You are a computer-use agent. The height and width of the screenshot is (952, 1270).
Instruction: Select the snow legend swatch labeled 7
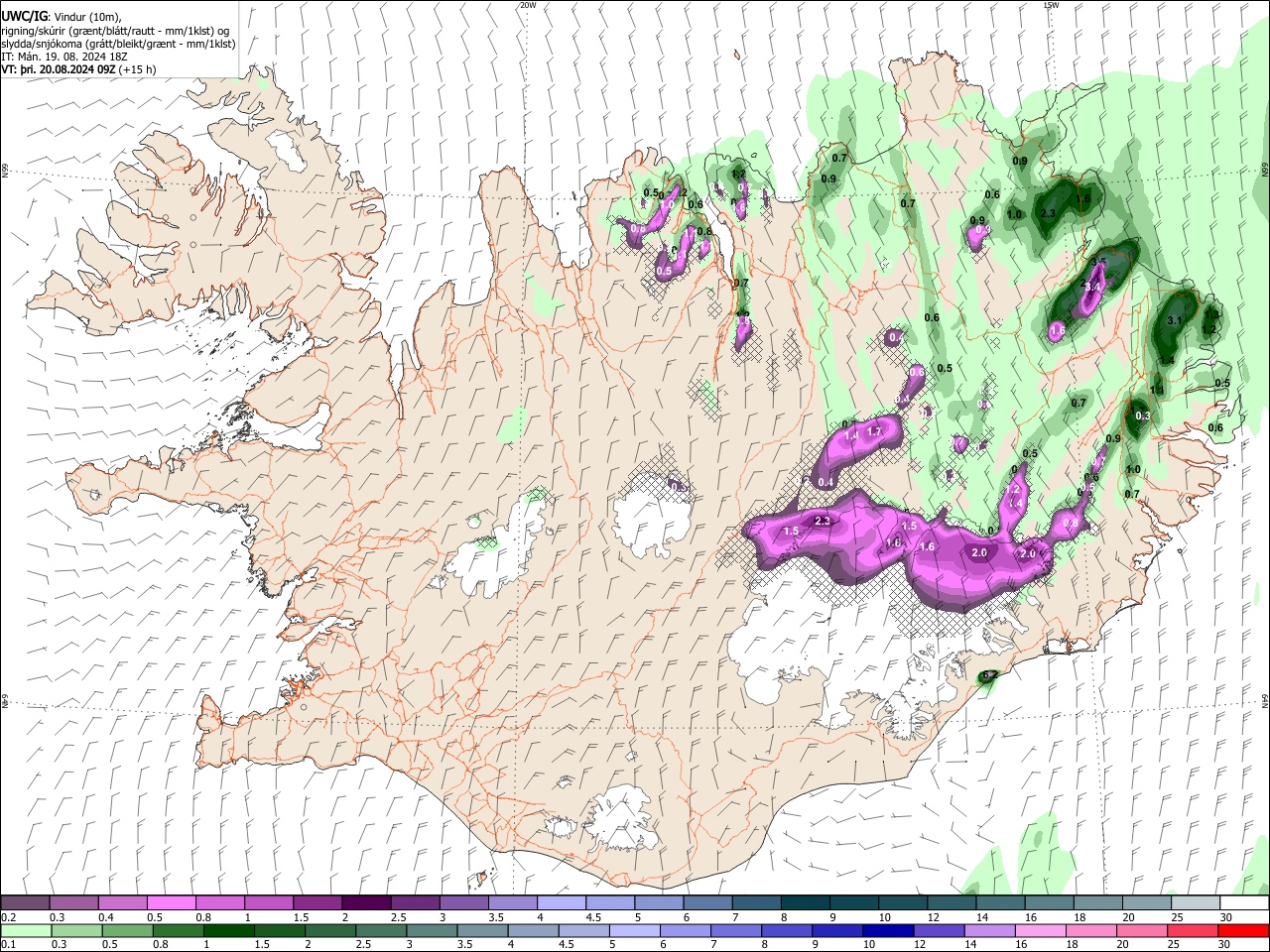755,902
